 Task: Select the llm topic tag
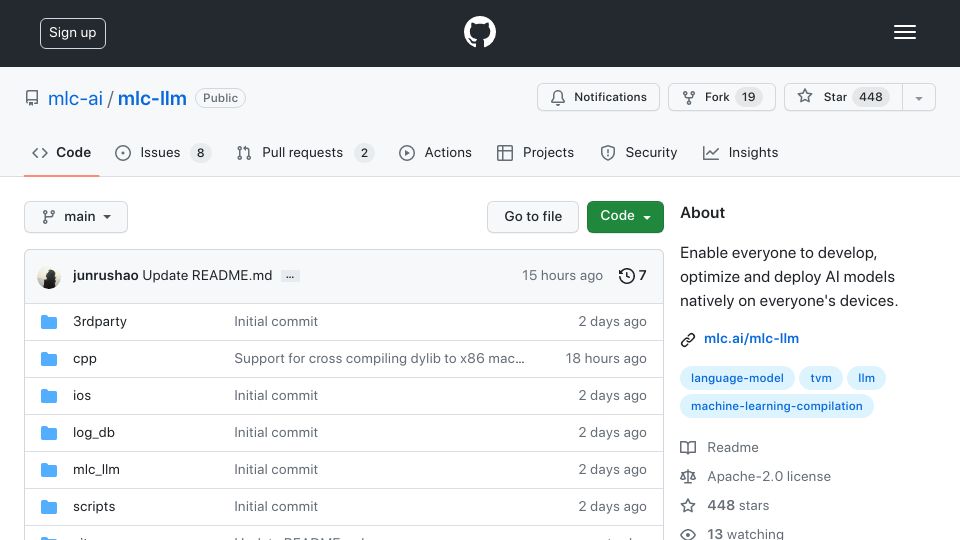point(866,378)
